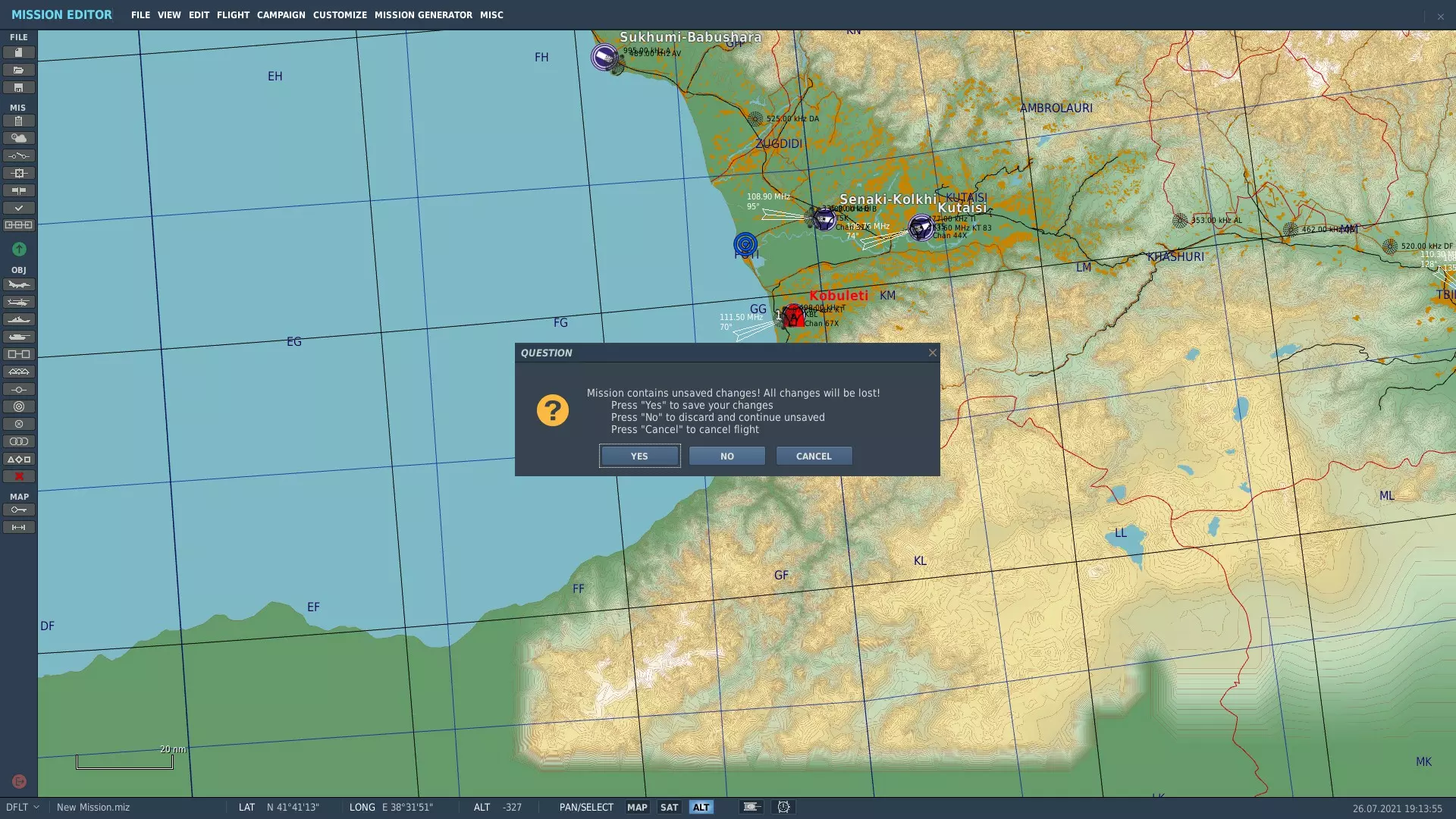
Task: Switch map mode to MAP
Action: point(637,807)
